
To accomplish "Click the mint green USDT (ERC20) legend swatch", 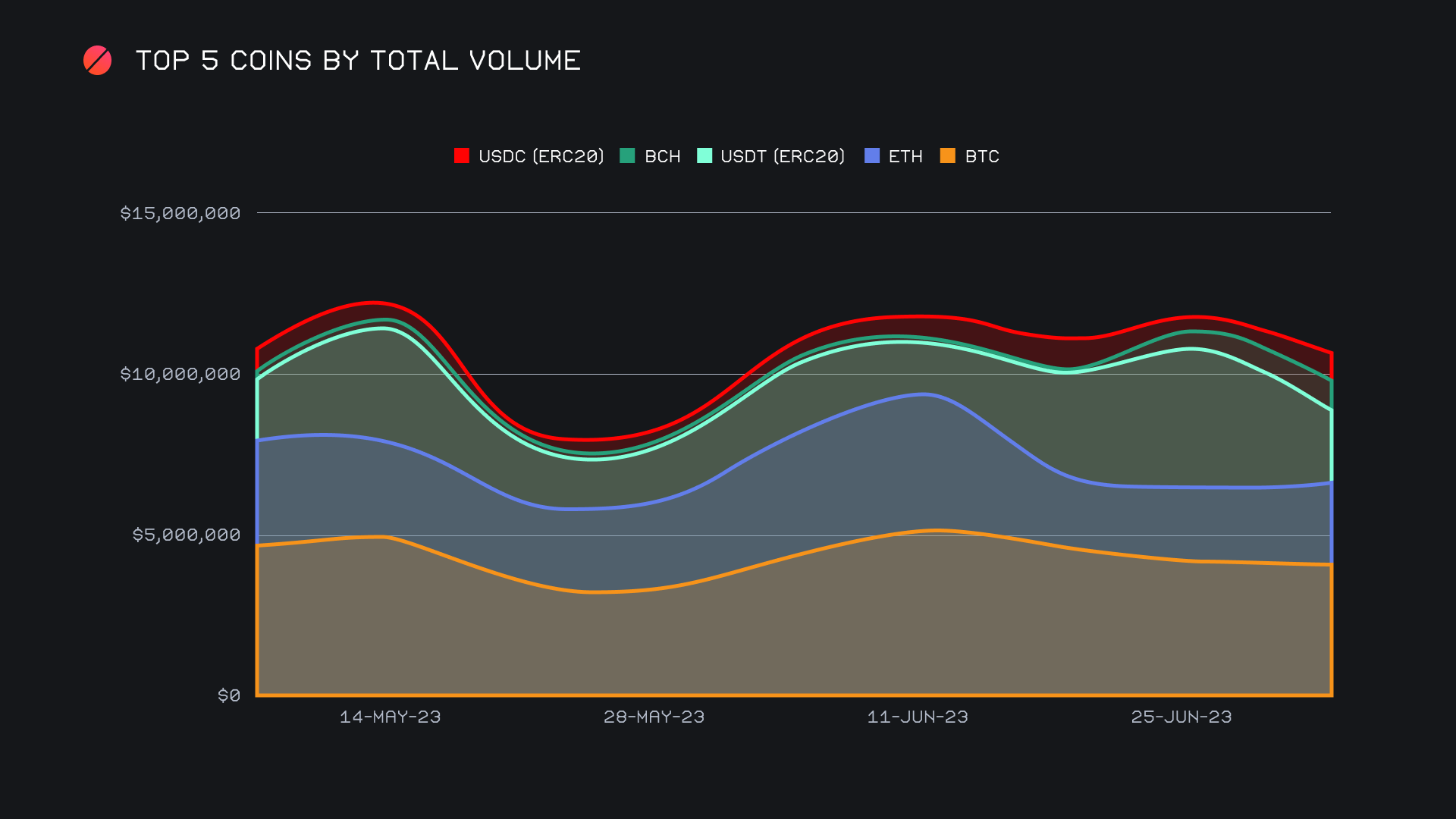I will coord(705,156).
